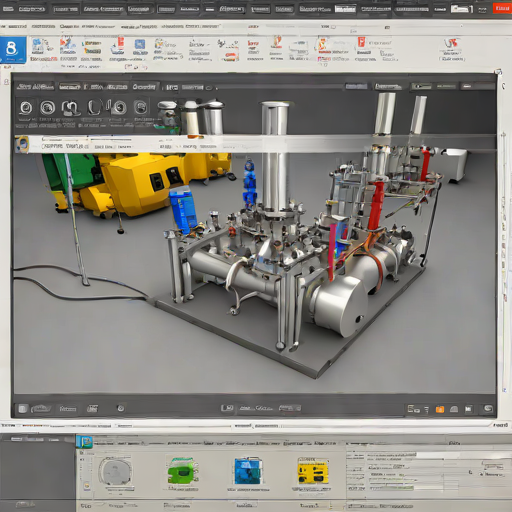
Task: Click the last circular icon in the viewport toolbar row
Action: click(141, 108)
